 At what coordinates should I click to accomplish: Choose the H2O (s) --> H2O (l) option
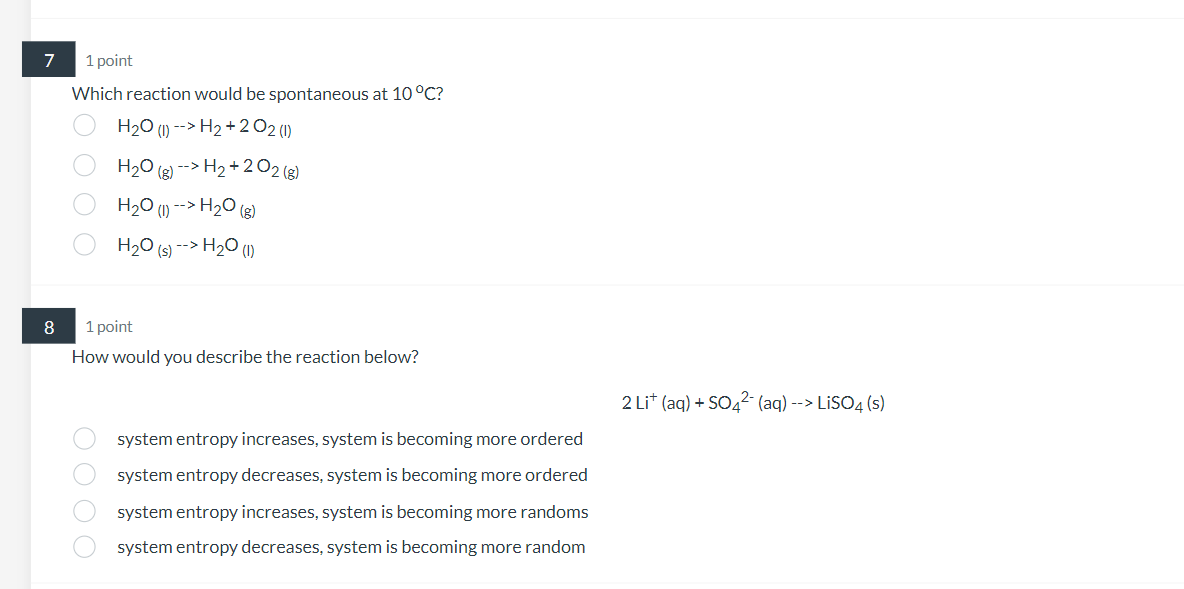click(x=84, y=243)
